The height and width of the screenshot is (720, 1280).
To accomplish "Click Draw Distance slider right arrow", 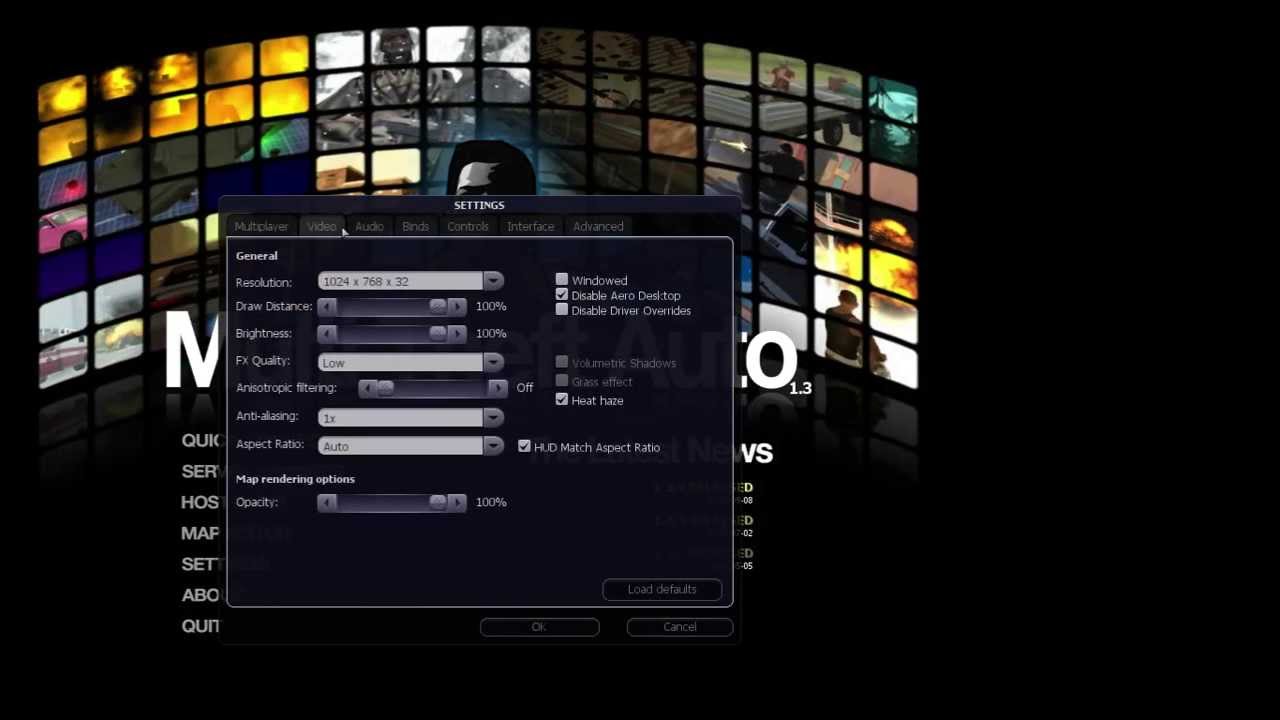I will [x=457, y=306].
